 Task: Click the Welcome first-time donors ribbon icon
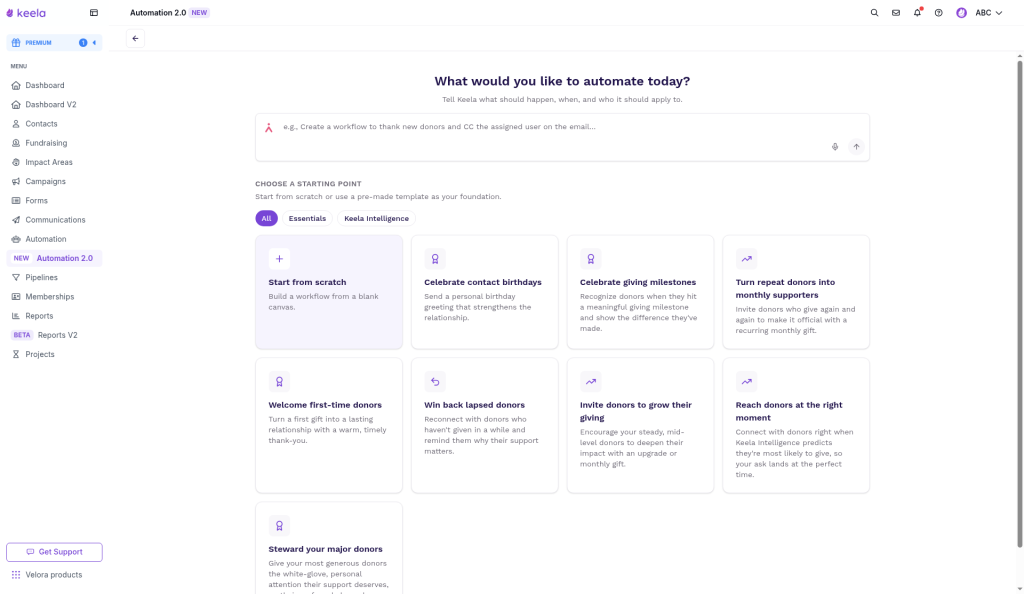(x=280, y=382)
